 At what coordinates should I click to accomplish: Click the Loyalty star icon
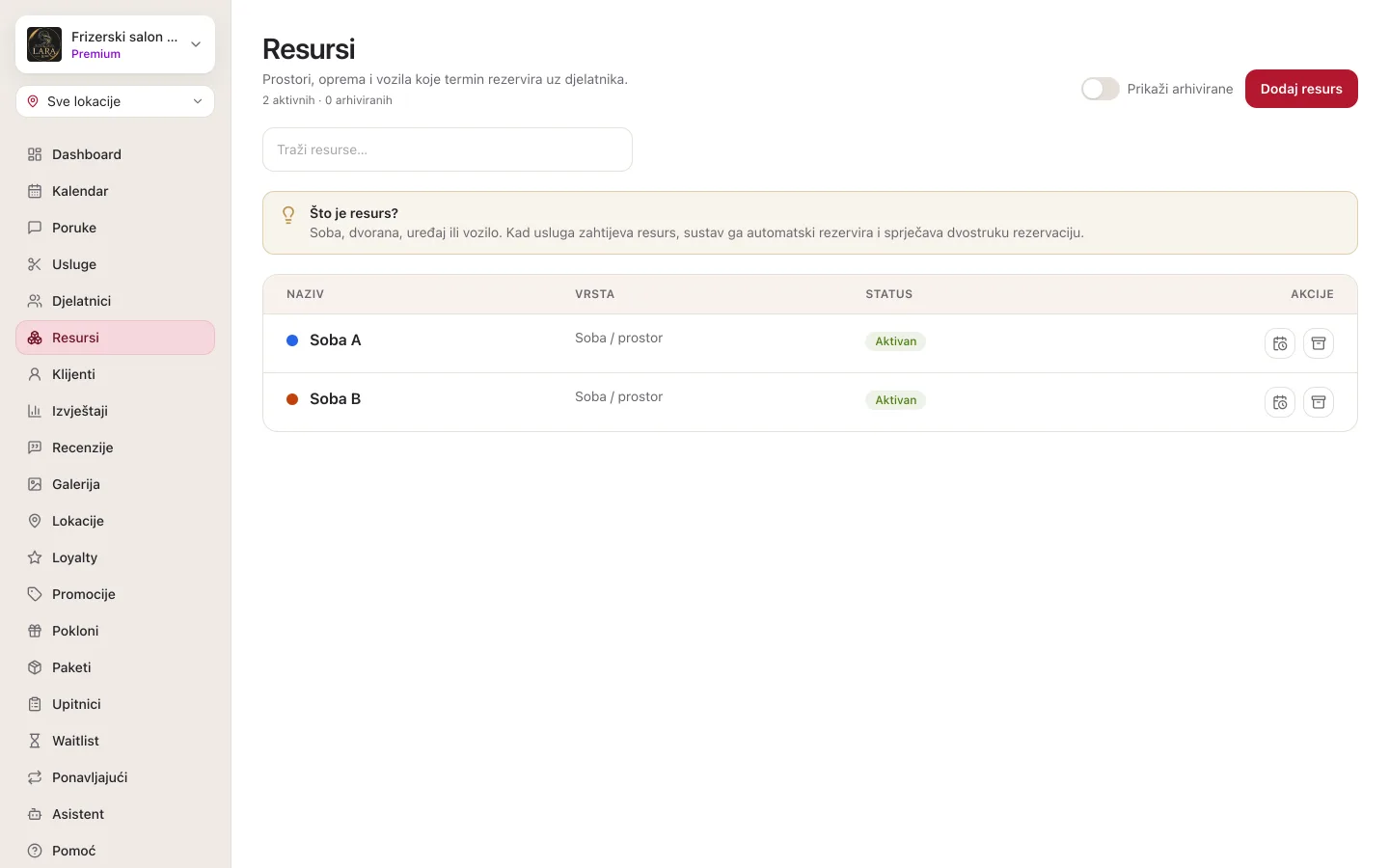35,557
